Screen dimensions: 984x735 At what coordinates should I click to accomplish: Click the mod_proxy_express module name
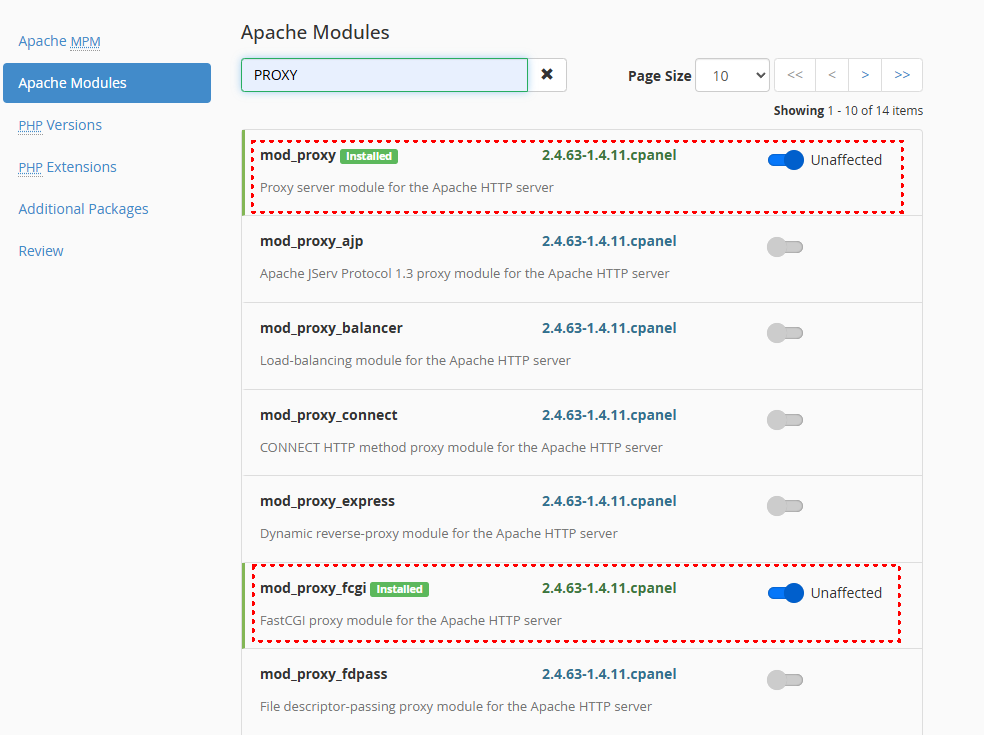[328, 501]
